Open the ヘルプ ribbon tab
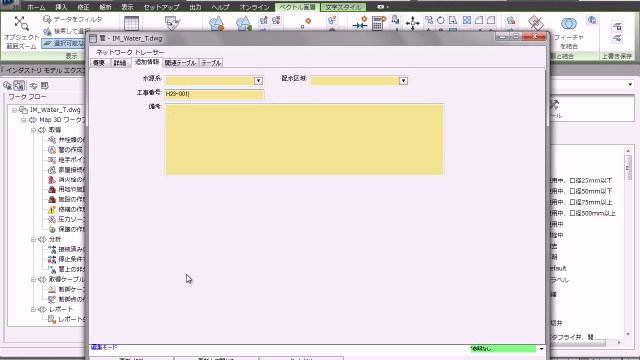Screen dimensions: 640x360 [x=220, y=7]
